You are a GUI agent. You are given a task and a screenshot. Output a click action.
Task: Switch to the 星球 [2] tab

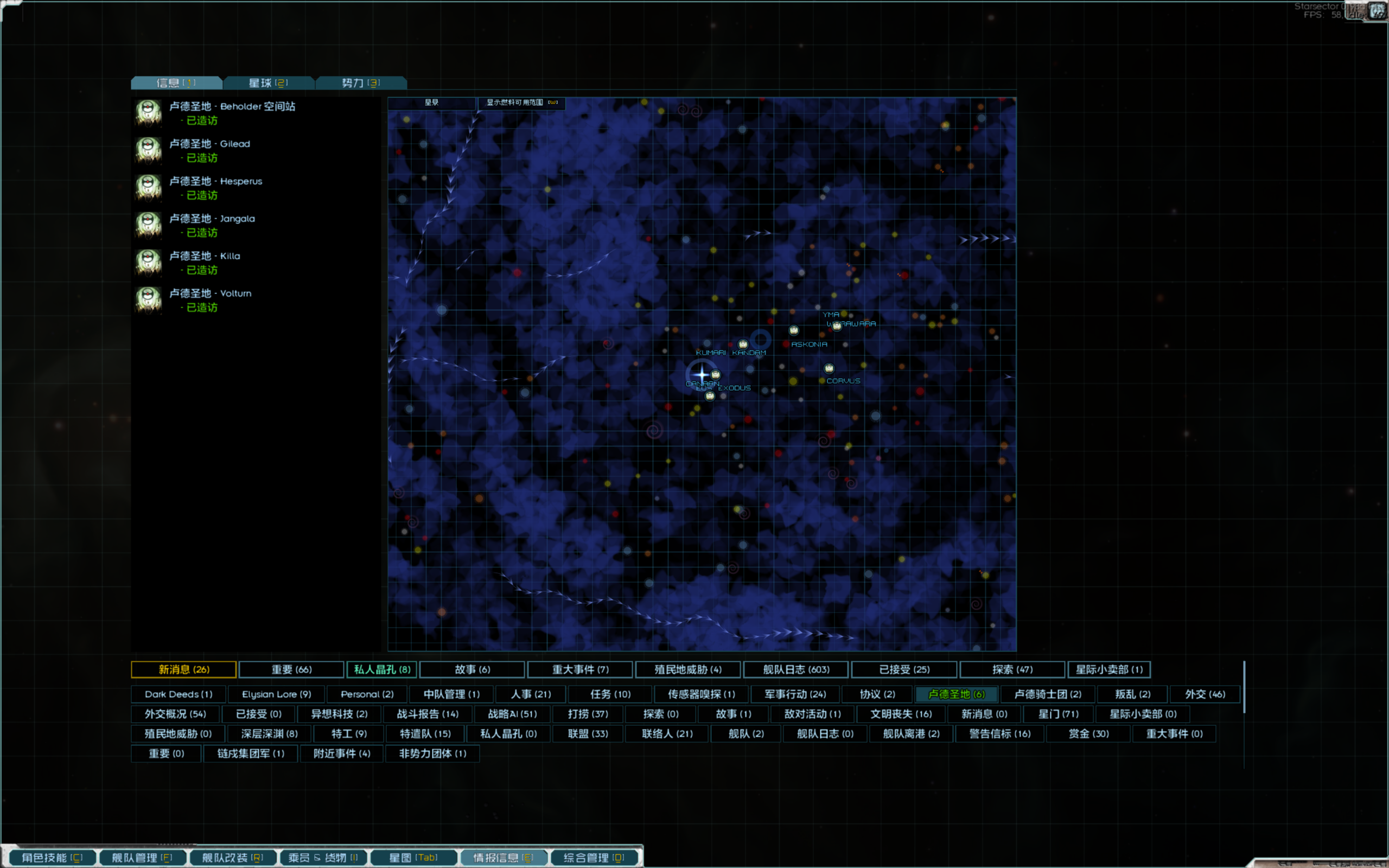(269, 82)
